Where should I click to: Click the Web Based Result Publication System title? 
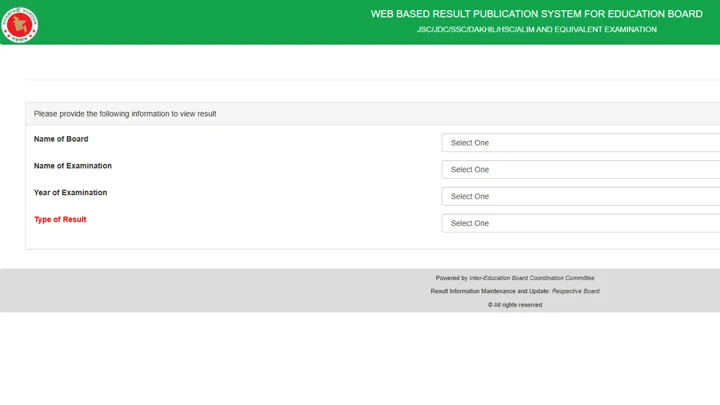point(536,14)
